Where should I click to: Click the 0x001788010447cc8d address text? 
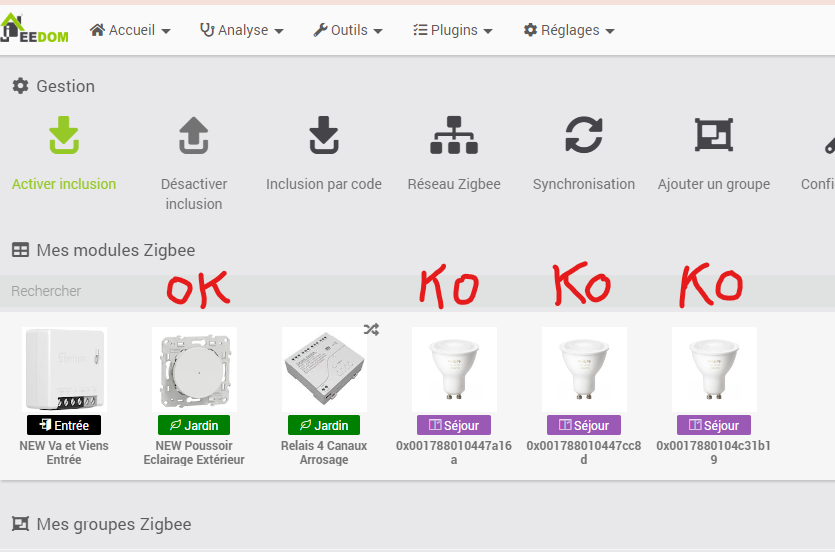pyautogui.click(x=584, y=452)
